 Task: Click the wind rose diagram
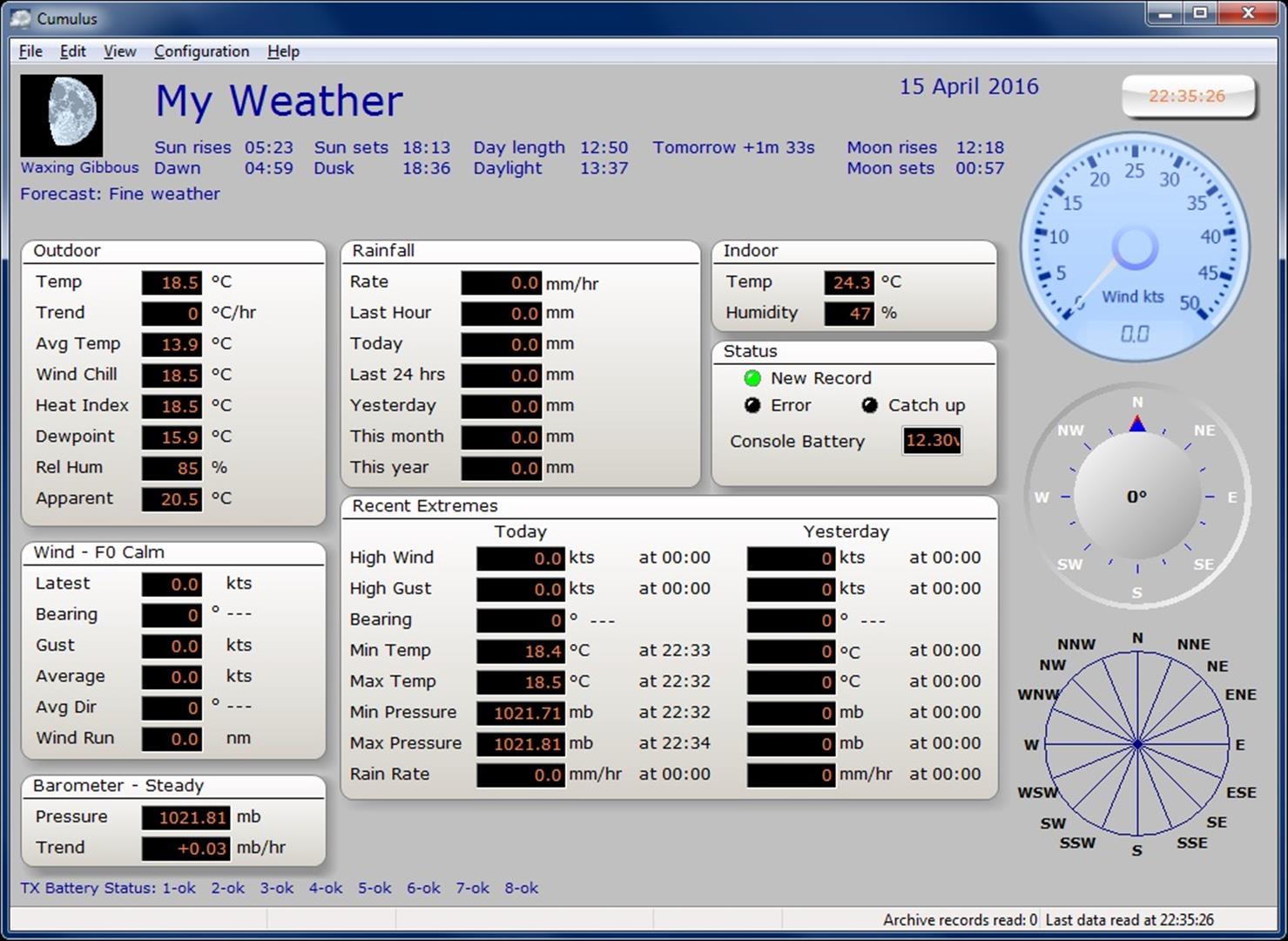pos(1137,744)
